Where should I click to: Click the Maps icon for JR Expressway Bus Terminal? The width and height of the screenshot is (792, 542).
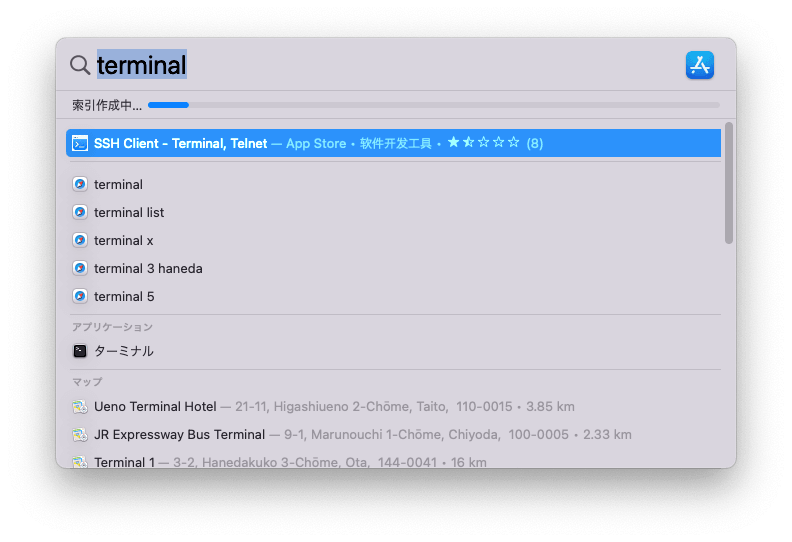click(x=80, y=434)
